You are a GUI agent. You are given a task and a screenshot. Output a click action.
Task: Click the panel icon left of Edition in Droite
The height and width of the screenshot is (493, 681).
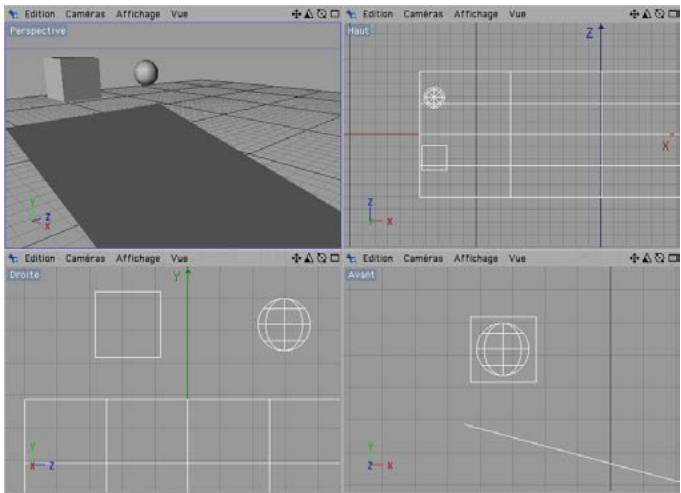(13, 259)
